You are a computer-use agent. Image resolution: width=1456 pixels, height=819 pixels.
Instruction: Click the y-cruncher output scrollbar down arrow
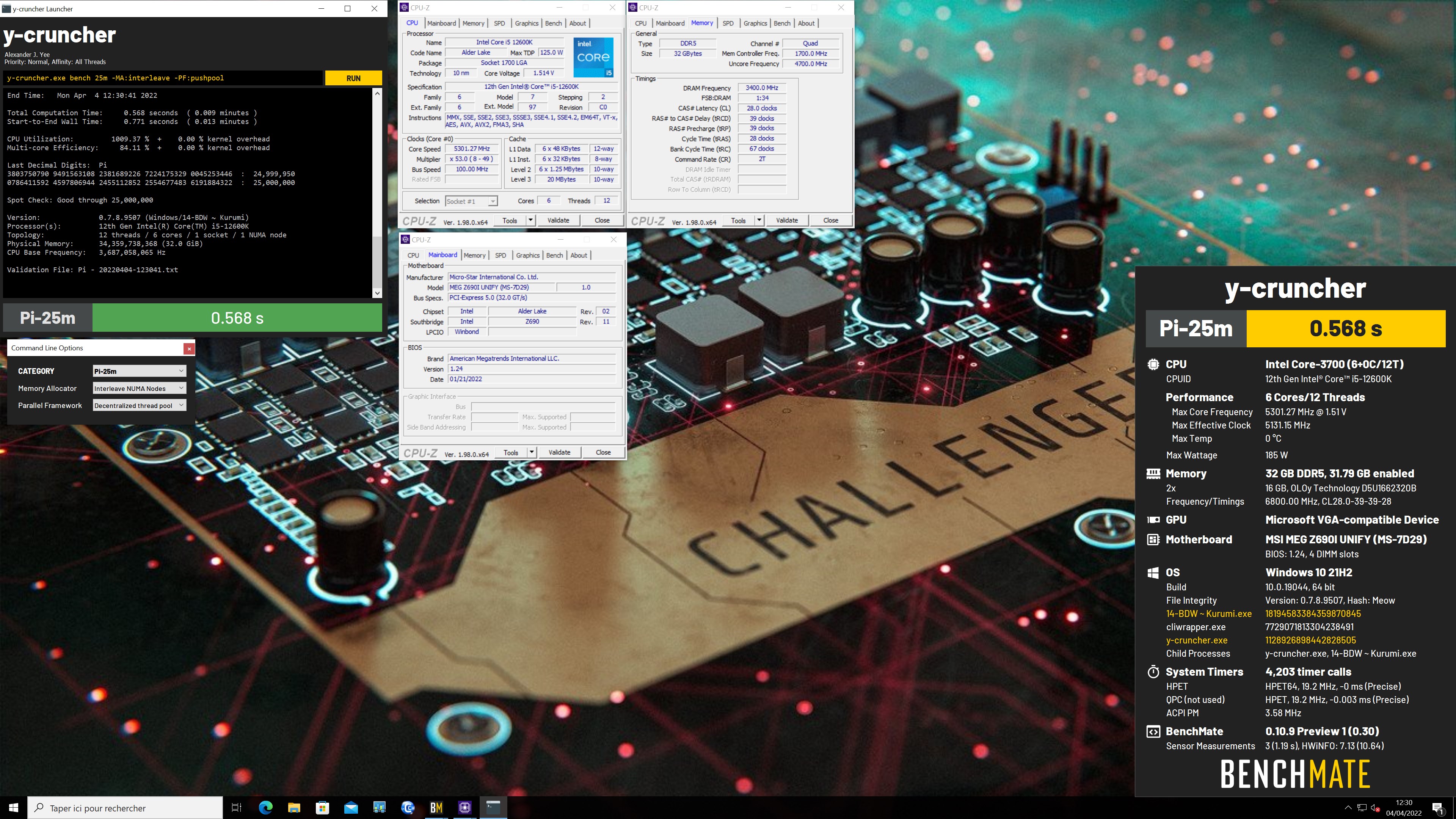coord(378,293)
